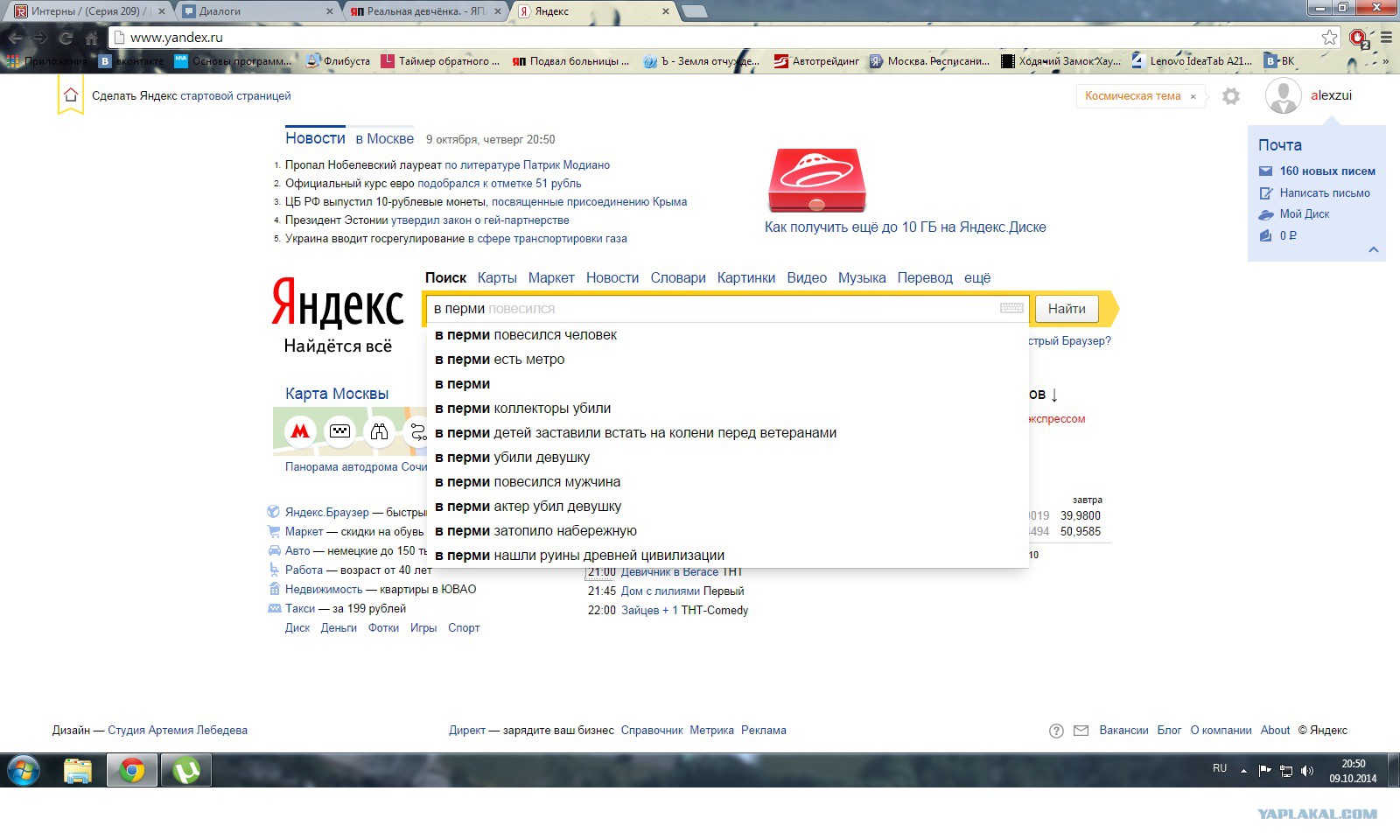Reload the page with the refresh icon
This screenshot has width=1400, height=840.
(x=66, y=38)
